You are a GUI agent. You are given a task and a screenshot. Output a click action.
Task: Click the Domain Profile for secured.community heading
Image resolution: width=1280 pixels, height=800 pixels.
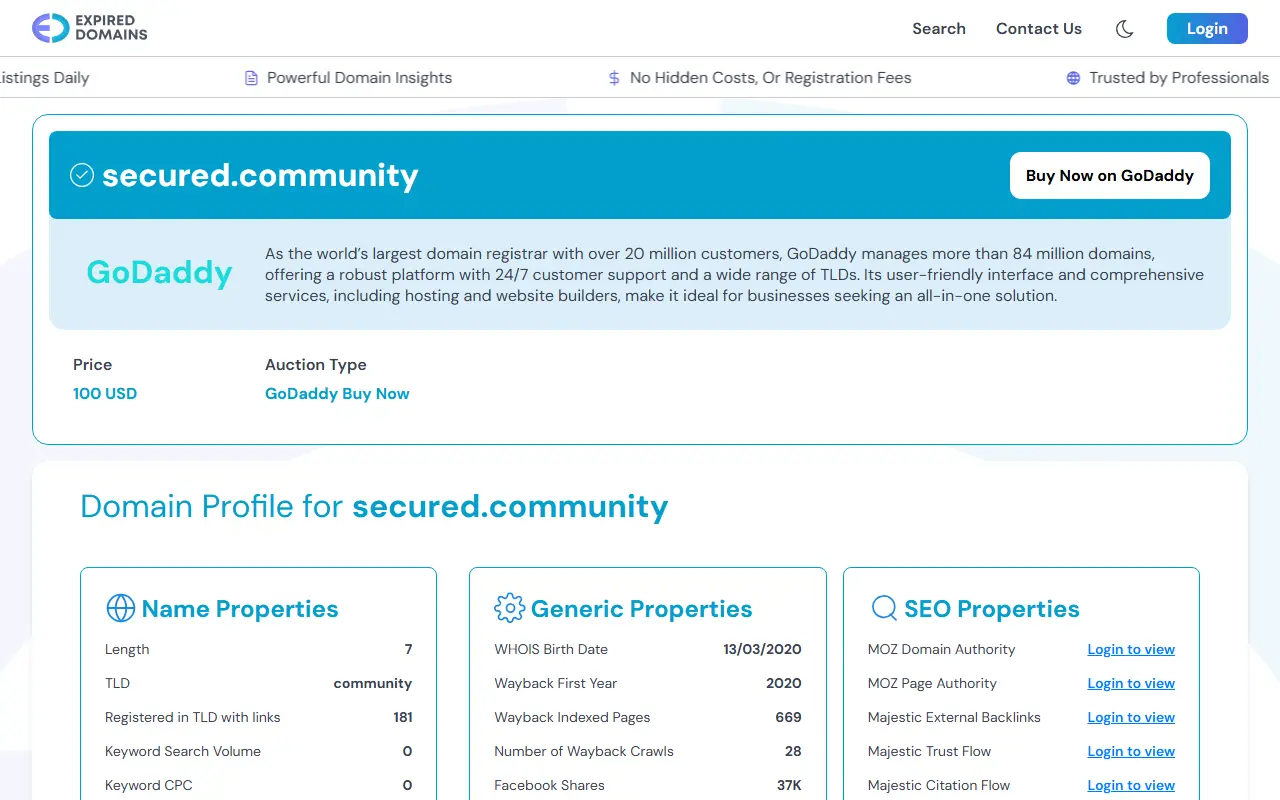[374, 506]
